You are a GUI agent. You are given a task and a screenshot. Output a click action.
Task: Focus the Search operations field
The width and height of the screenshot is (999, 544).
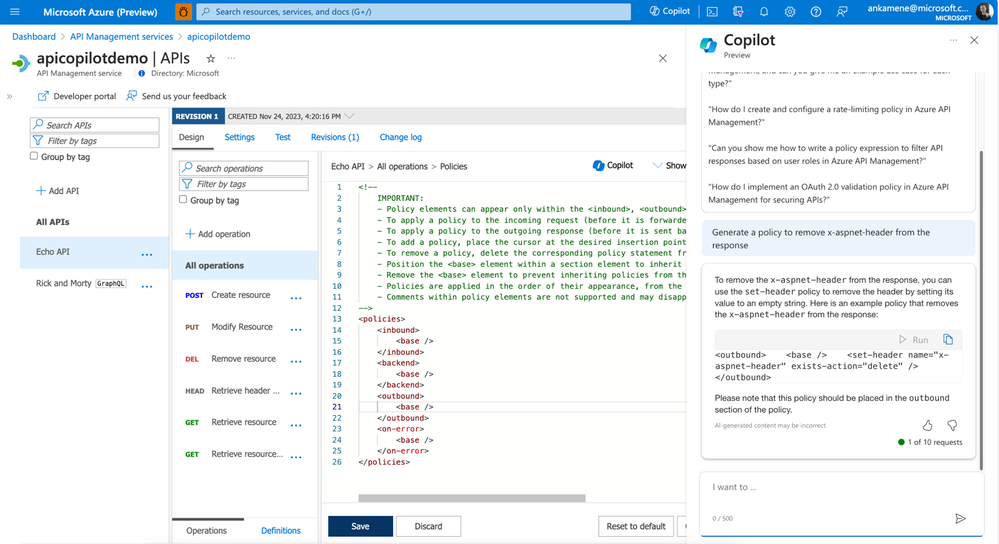244,168
